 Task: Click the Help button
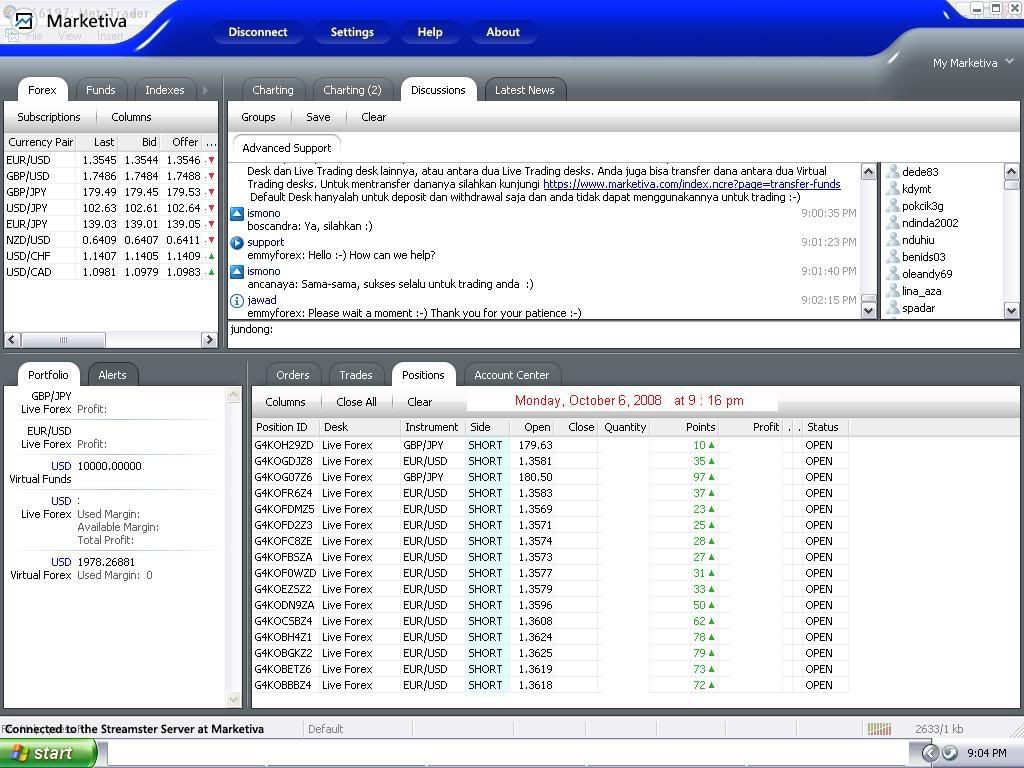(x=430, y=32)
